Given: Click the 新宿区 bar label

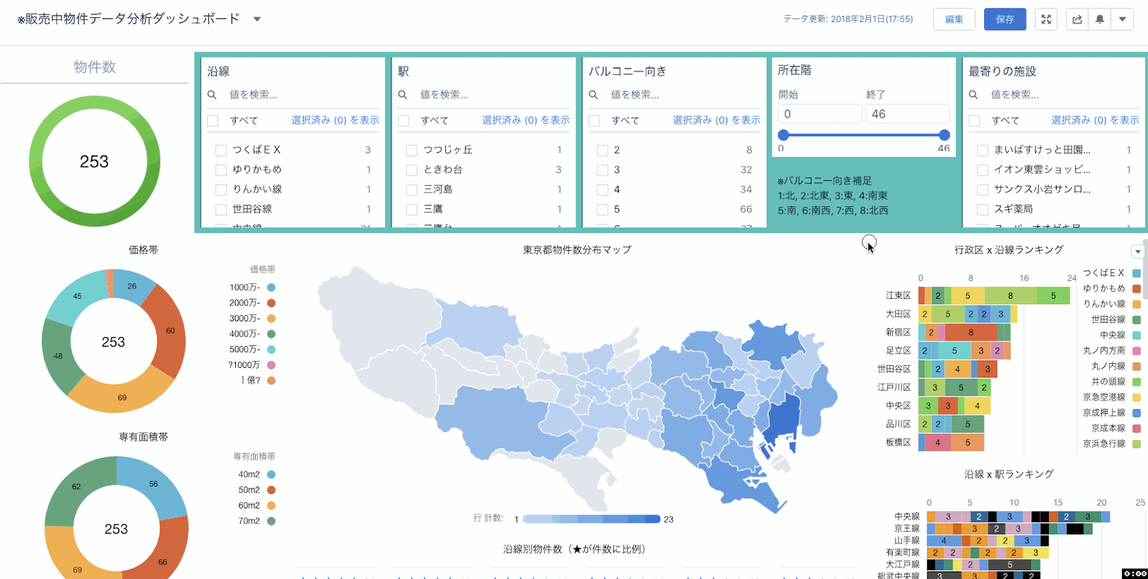Looking at the screenshot, I should click(898, 332).
